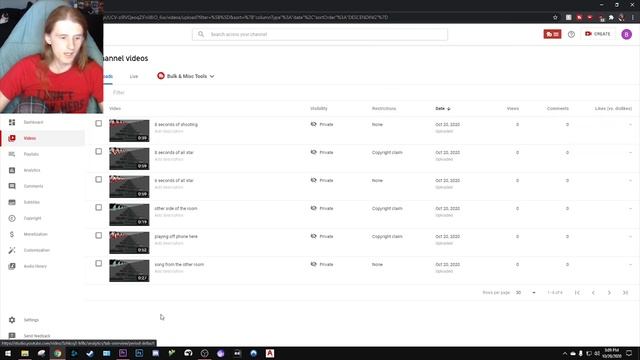
Task: Check the box for "8 seconds of shooting"
Action: [98, 123]
